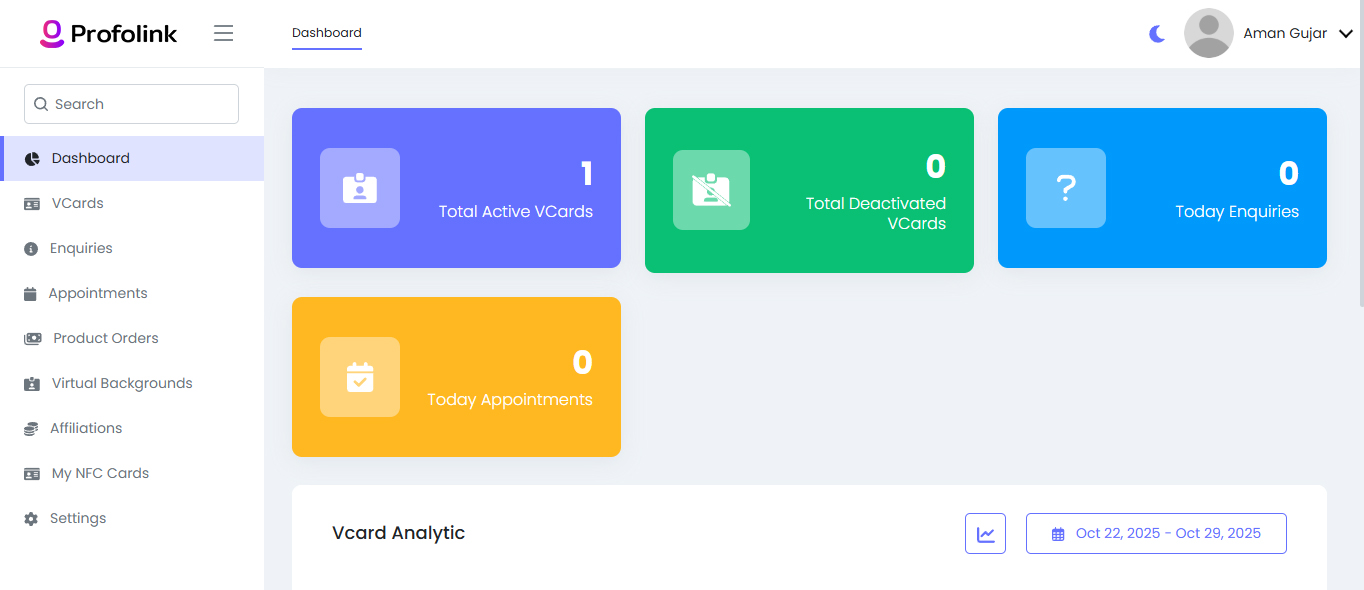The height and width of the screenshot is (590, 1364).
Task: Click the Profolink logo
Action: [x=108, y=33]
